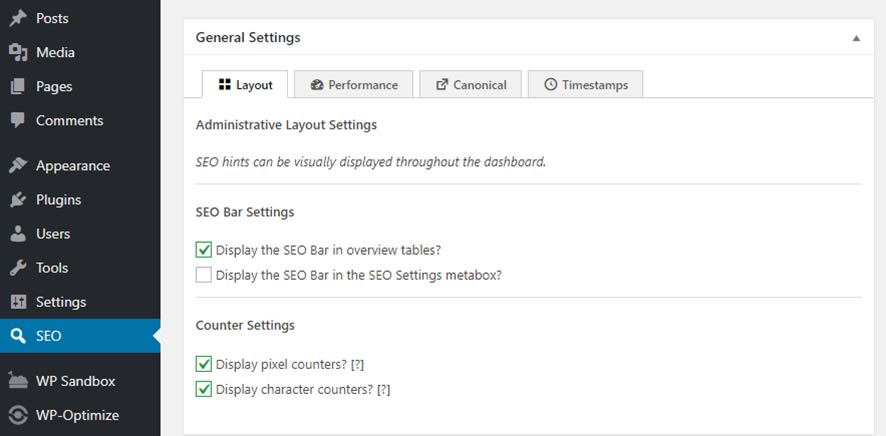Open the Canonical tab
Screen dimensions: 886x436
[471, 85]
